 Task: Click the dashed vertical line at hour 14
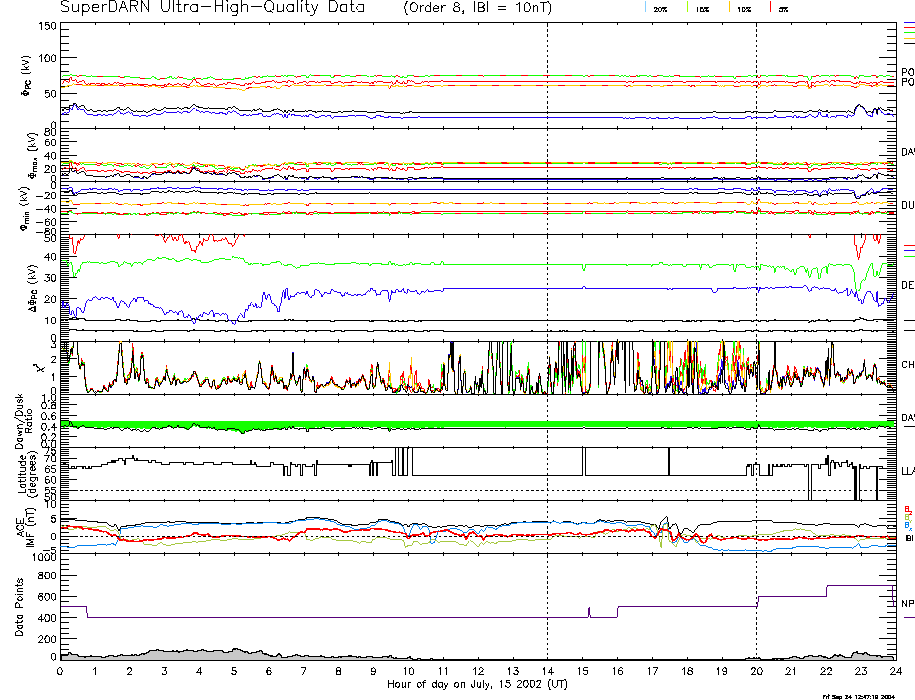547,300
